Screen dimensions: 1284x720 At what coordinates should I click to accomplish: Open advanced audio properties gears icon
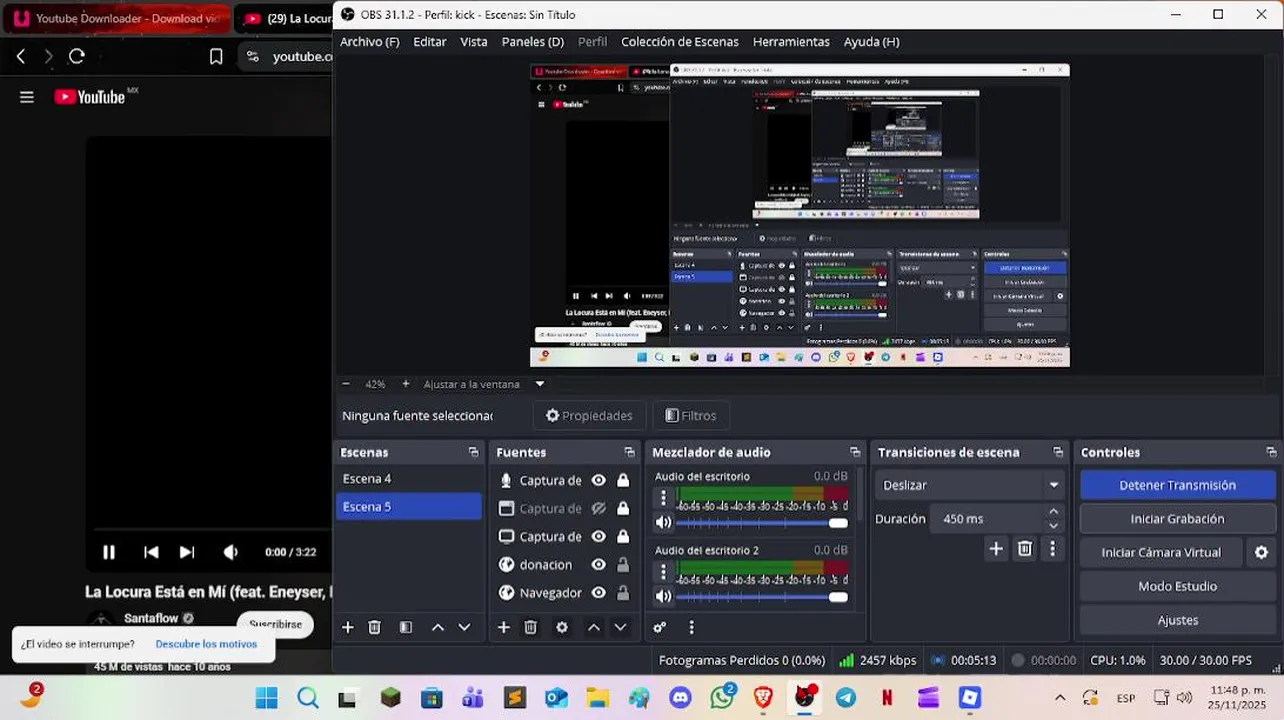pos(659,627)
